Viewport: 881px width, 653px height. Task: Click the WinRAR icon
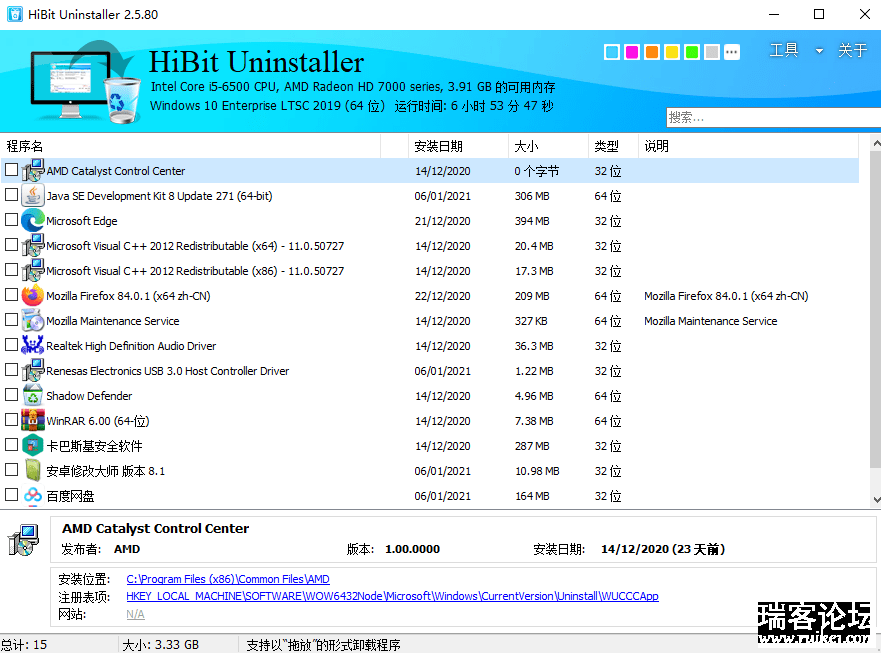click(33, 420)
